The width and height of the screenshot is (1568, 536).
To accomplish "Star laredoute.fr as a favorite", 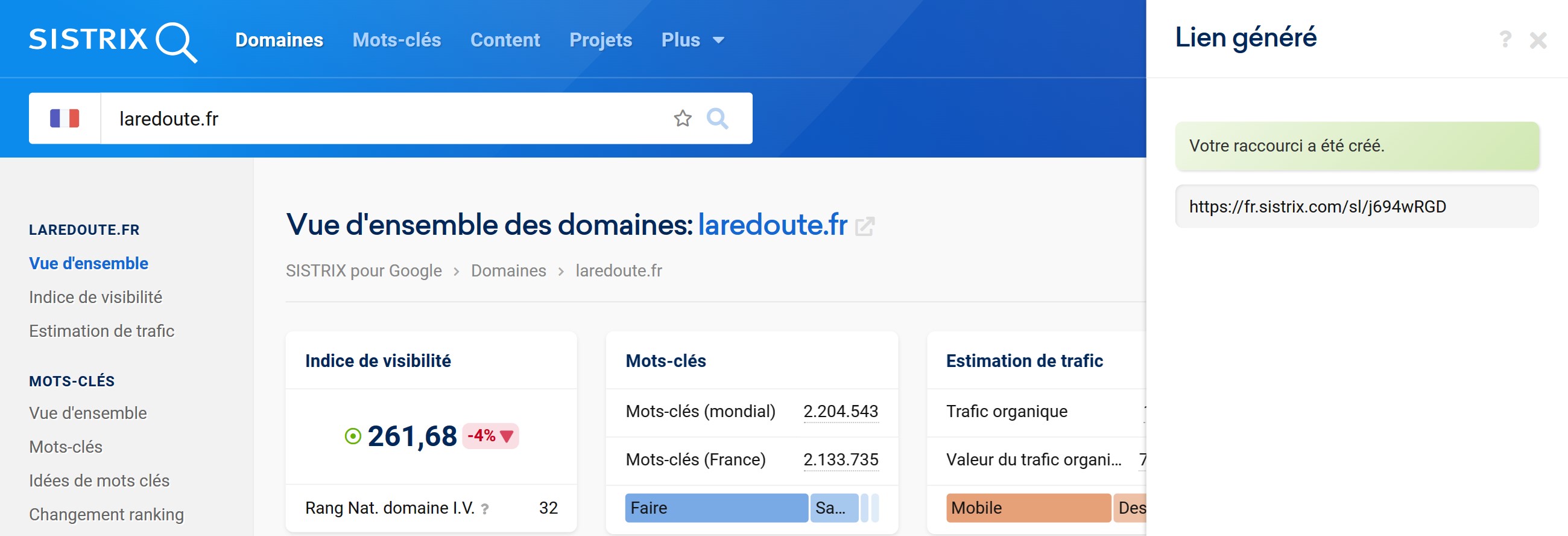I will [x=682, y=118].
